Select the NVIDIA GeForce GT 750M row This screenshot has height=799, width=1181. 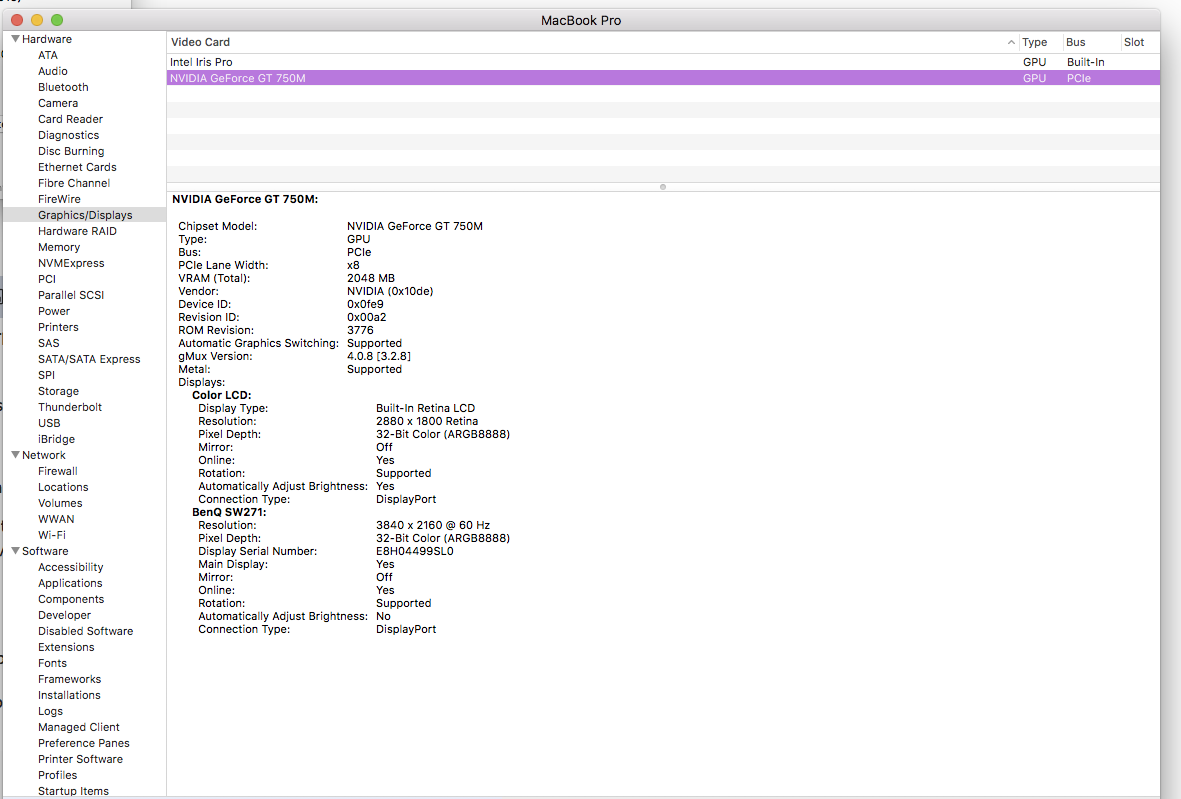[663, 78]
